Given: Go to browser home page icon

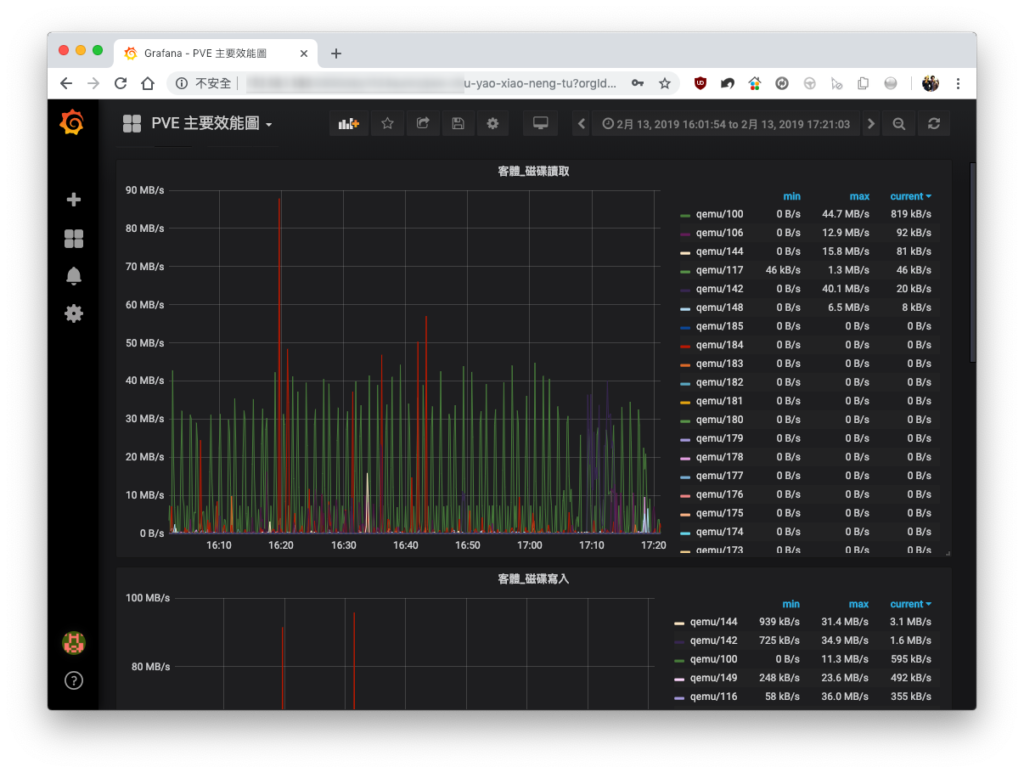Looking at the screenshot, I should (148, 84).
